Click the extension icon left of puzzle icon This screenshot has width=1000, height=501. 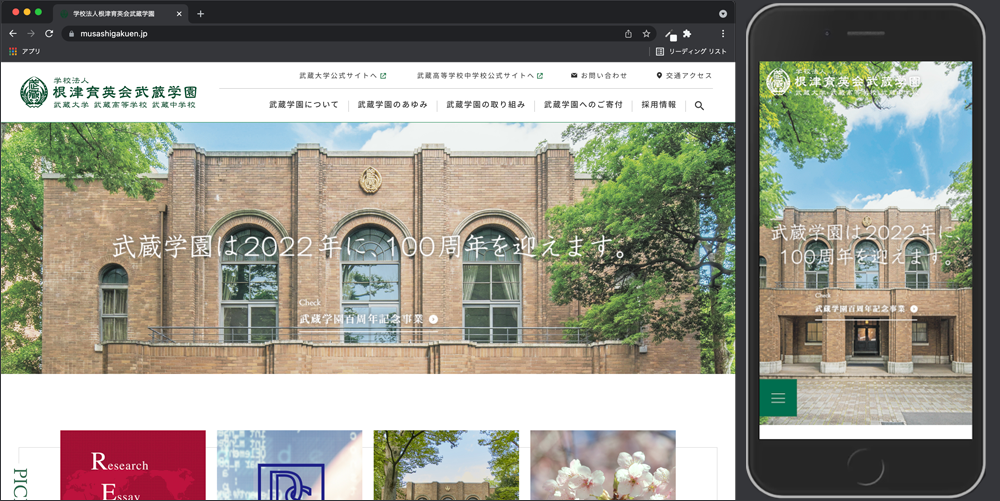click(670, 34)
